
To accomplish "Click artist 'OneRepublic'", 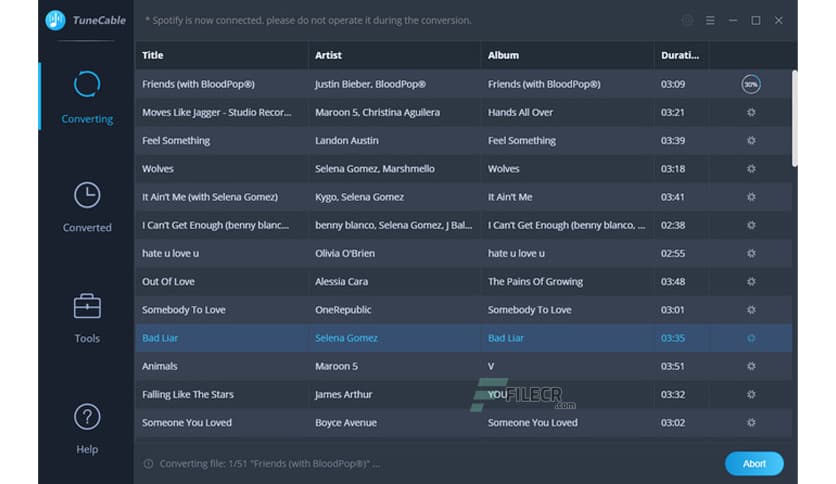I will click(x=343, y=310).
